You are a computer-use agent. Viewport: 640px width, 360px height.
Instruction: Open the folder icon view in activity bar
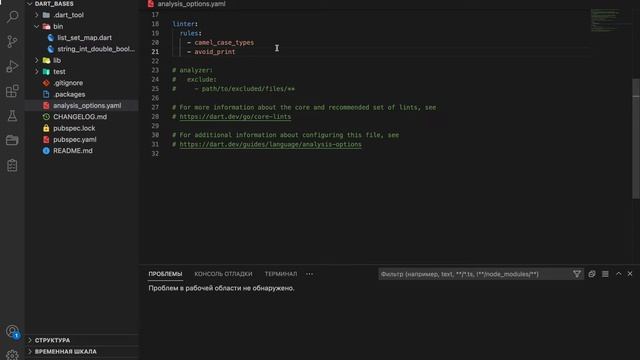point(12,140)
